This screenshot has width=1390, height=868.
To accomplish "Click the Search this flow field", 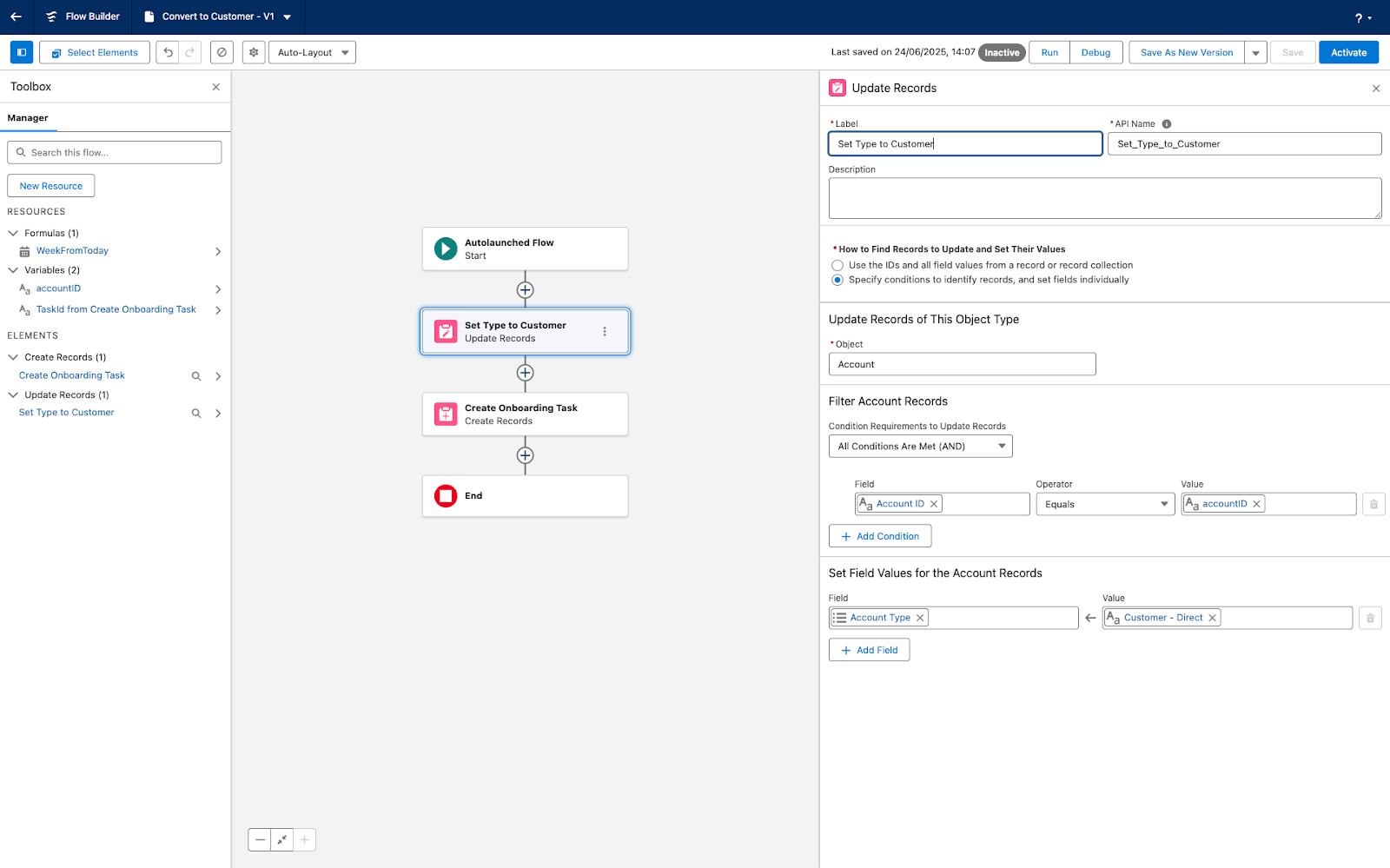I will tap(115, 152).
